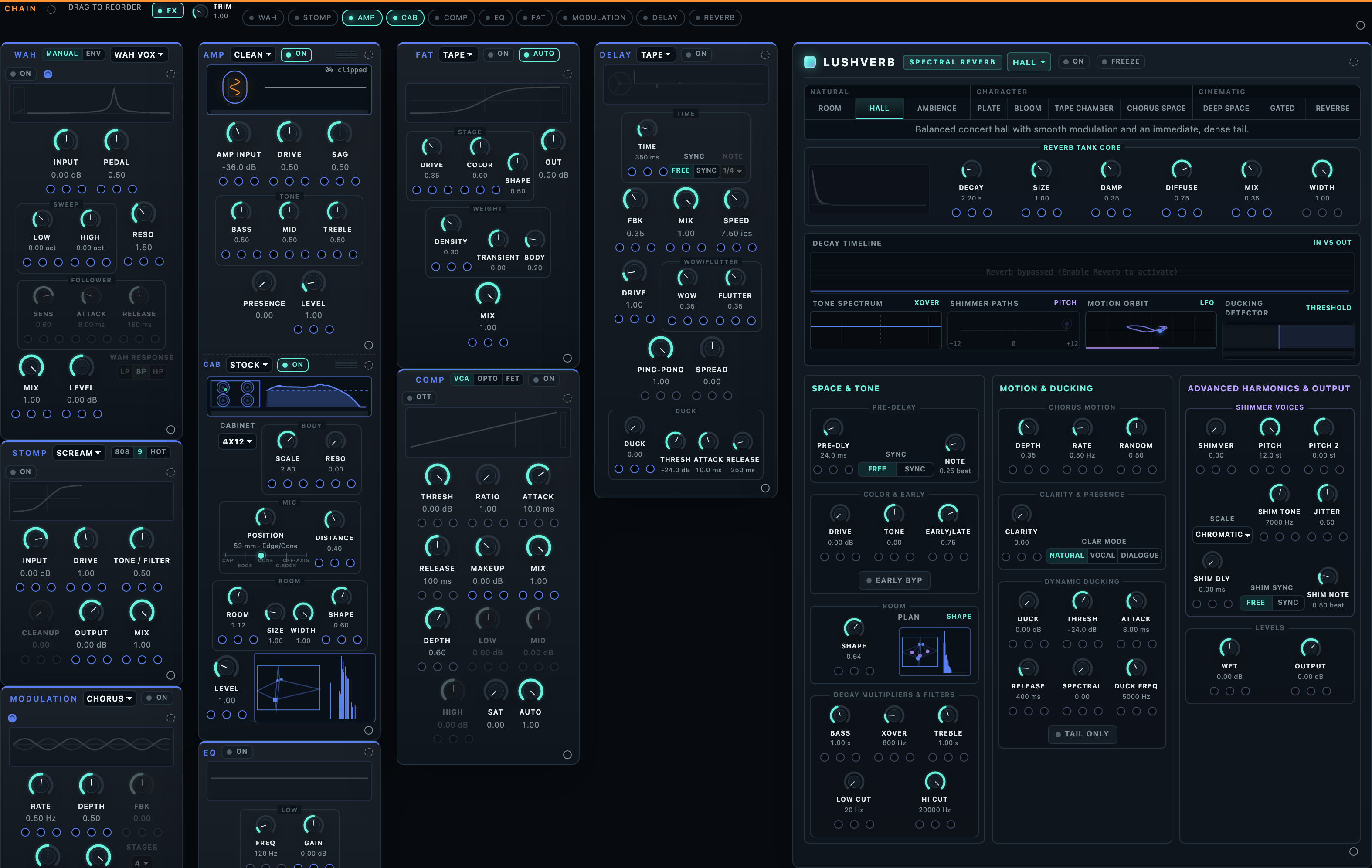The height and width of the screenshot is (868, 1372).
Task: Click the reverb DECAY knob
Action: pos(971,169)
